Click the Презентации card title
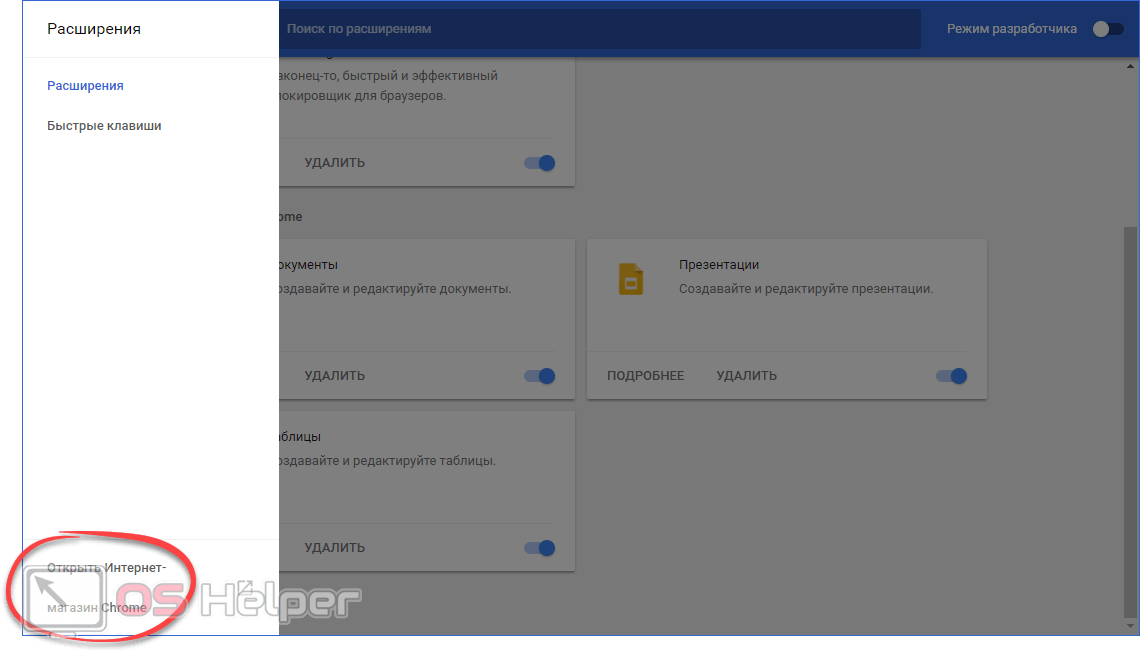 (x=719, y=265)
